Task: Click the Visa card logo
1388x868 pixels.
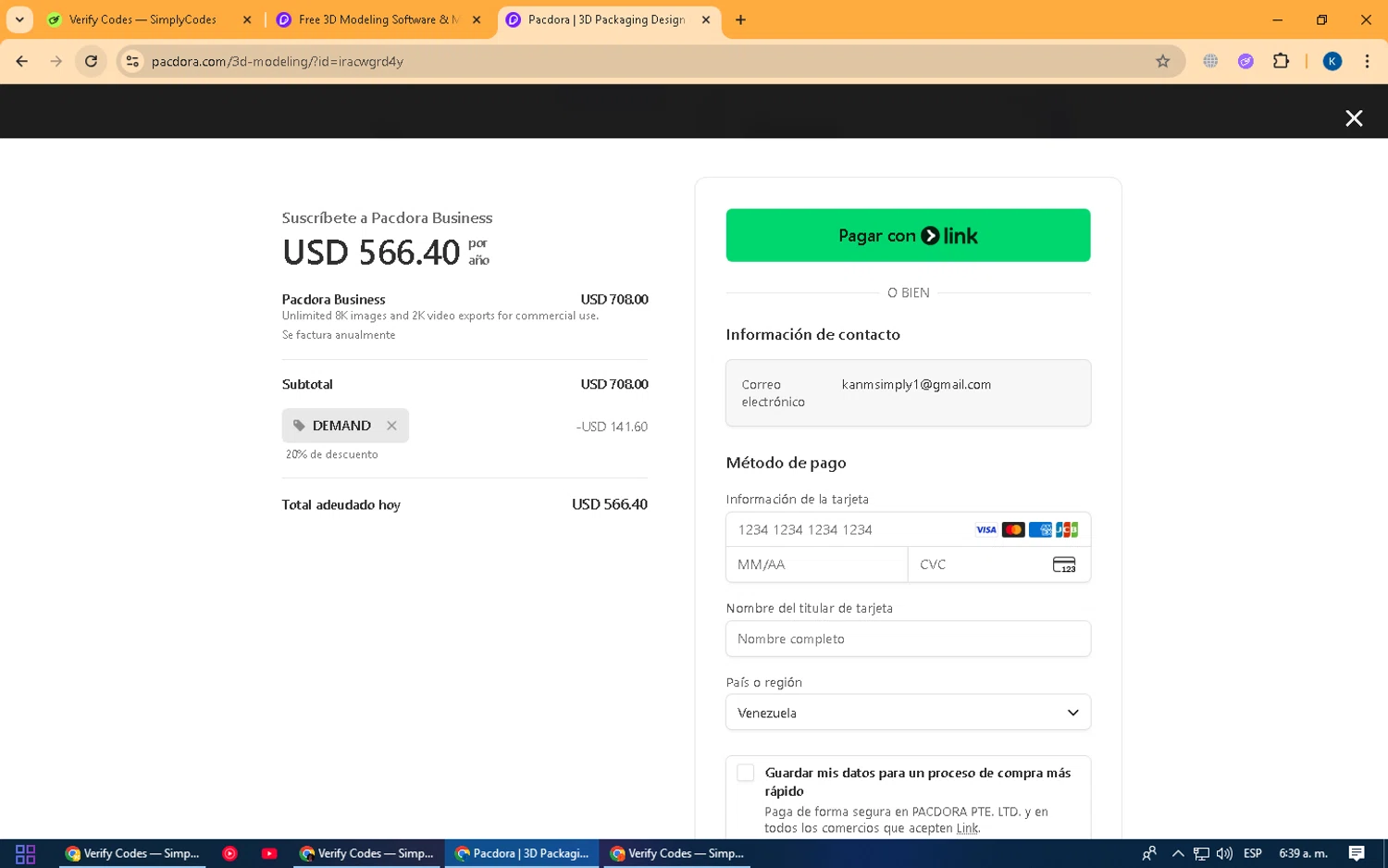Action: pos(986,529)
